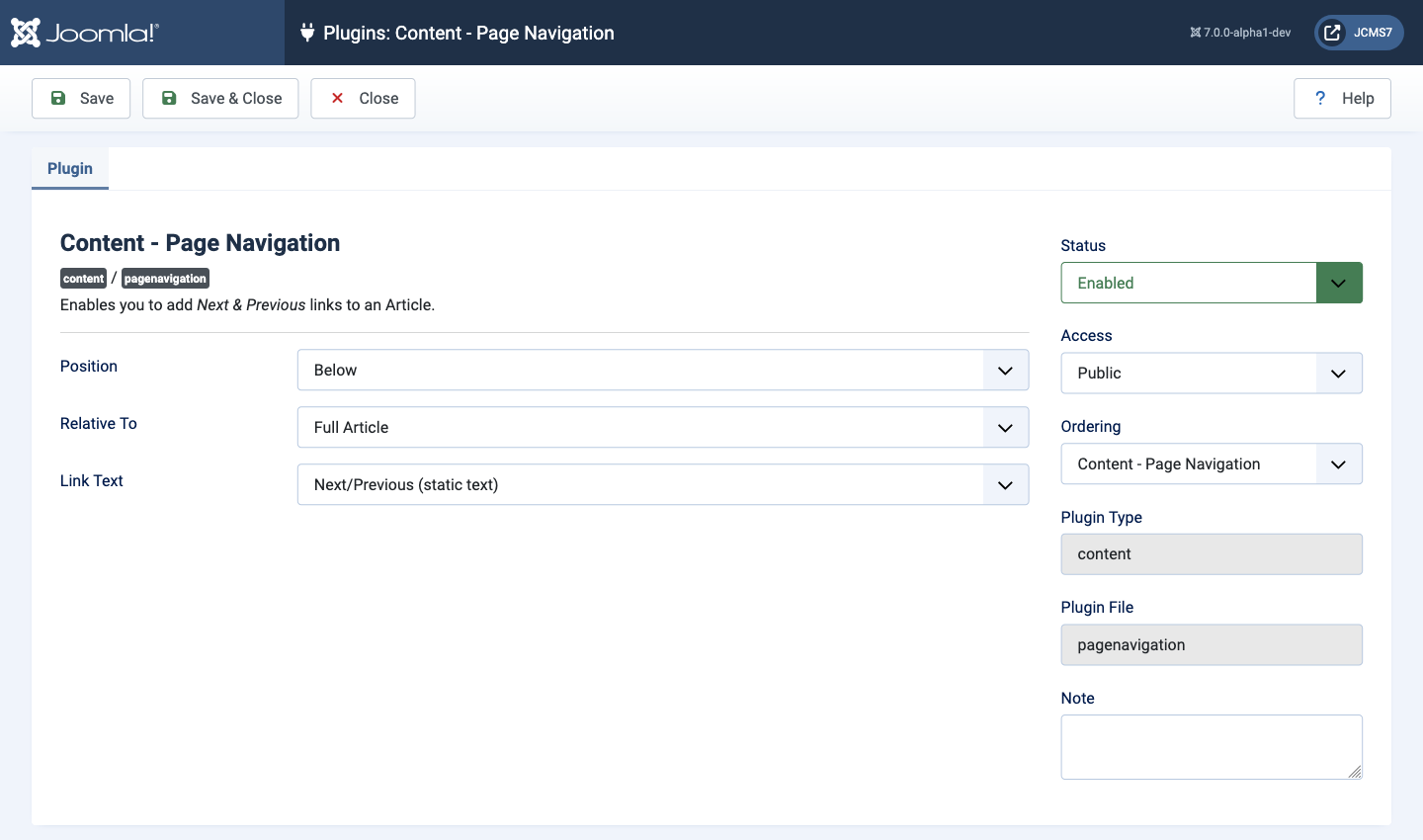The width and height of the screenshot is (1423, 840).
Task: Click the Plugins: Content - Page Navigation title
Action: pos(468,33)
